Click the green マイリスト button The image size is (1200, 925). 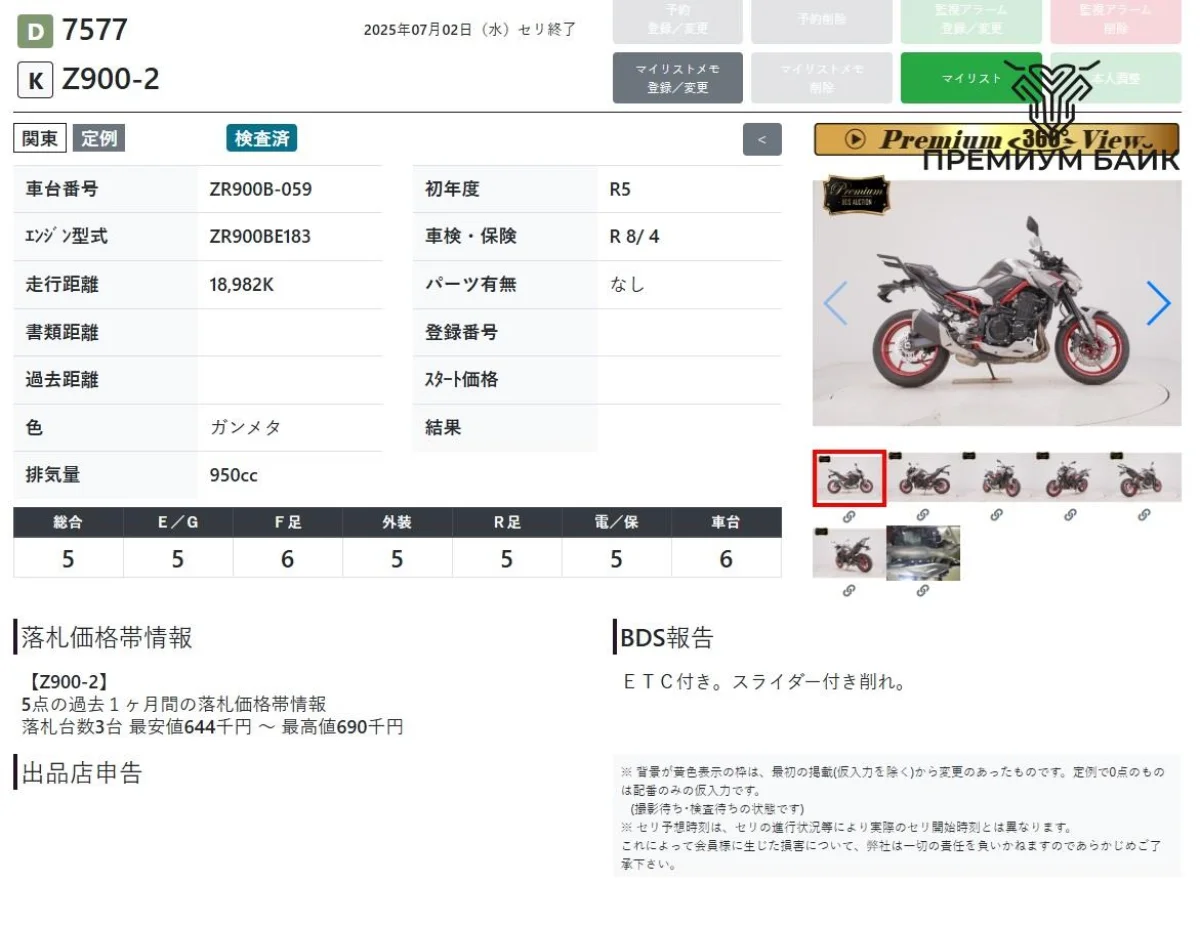coord(970,78)
